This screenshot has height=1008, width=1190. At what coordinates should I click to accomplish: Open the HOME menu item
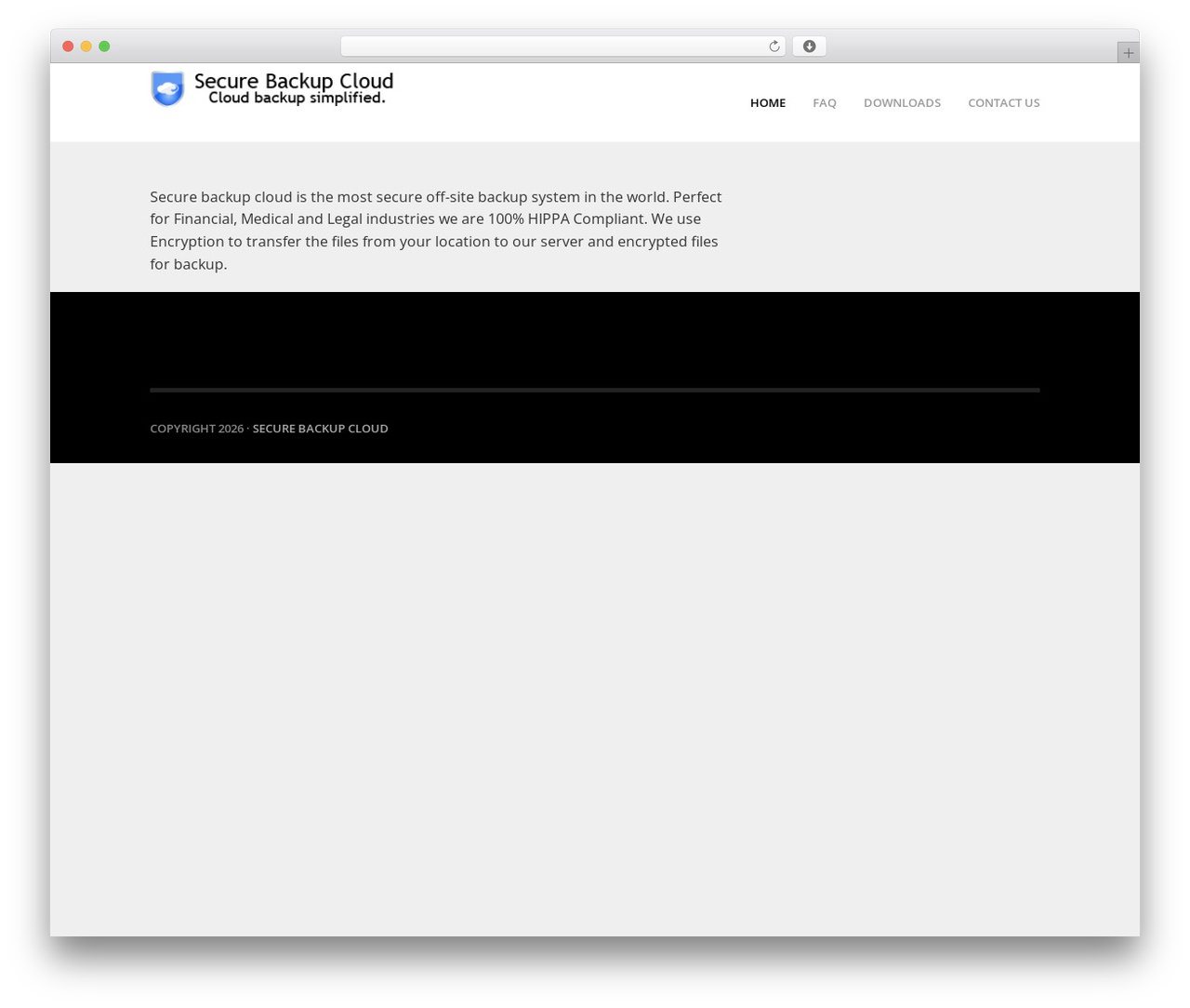coord(768,103)
